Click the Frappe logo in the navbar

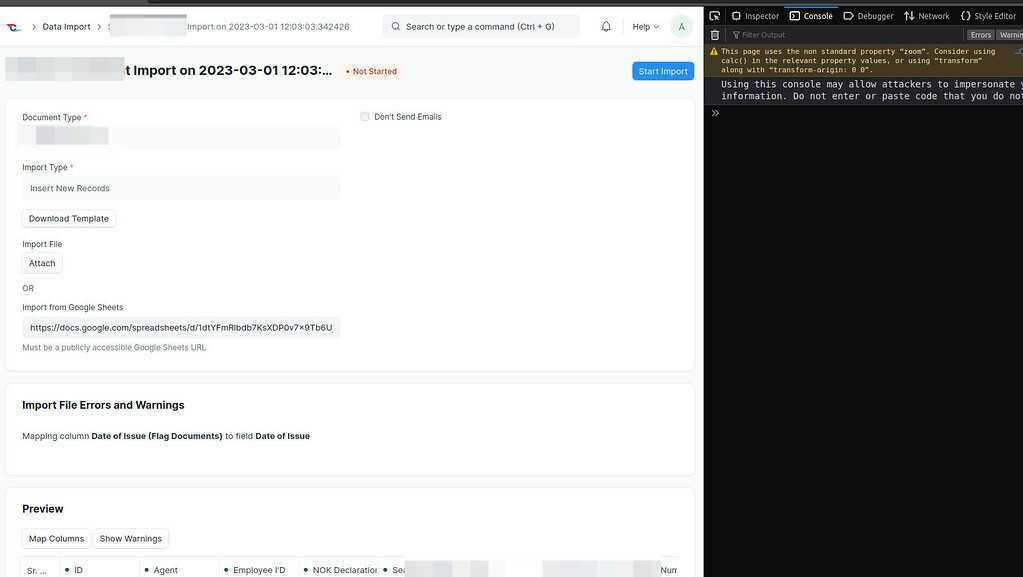click(14, 27)
